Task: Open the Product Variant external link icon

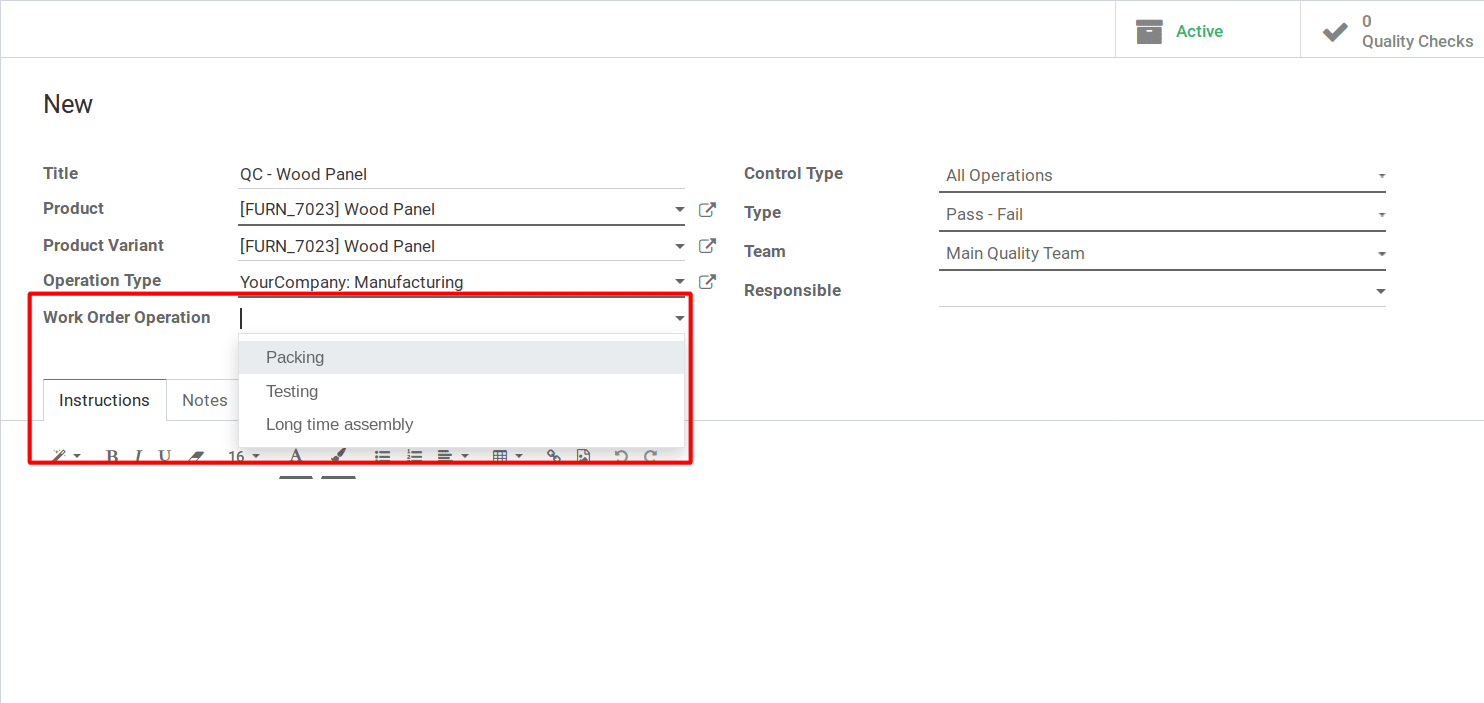Action: click(x=707, y=246)
